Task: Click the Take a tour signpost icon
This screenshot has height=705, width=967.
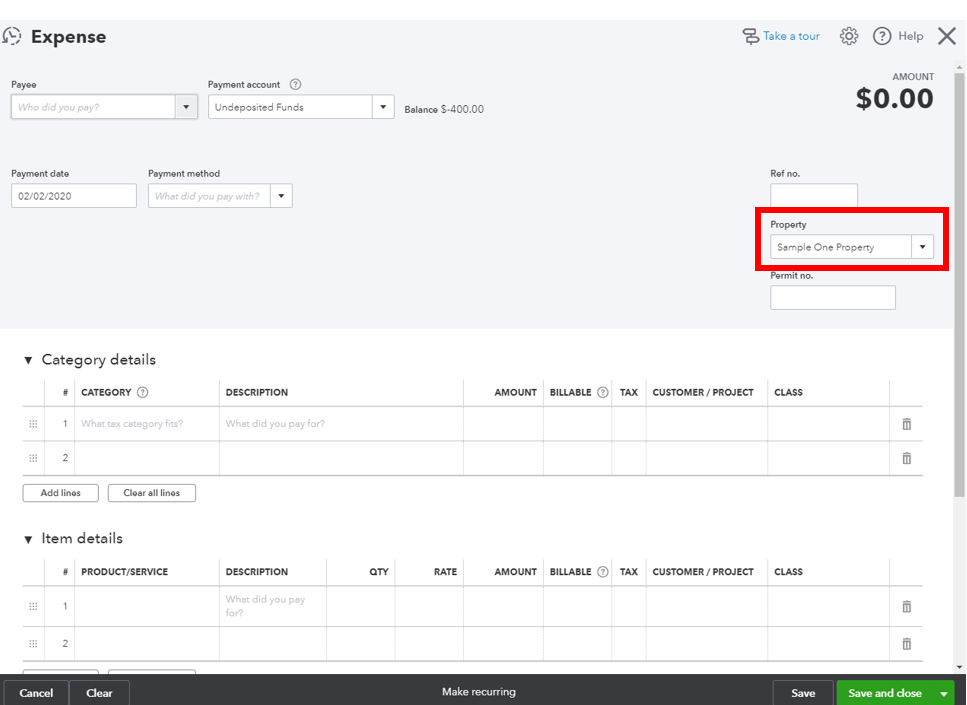Action: (x=750, y=36)
